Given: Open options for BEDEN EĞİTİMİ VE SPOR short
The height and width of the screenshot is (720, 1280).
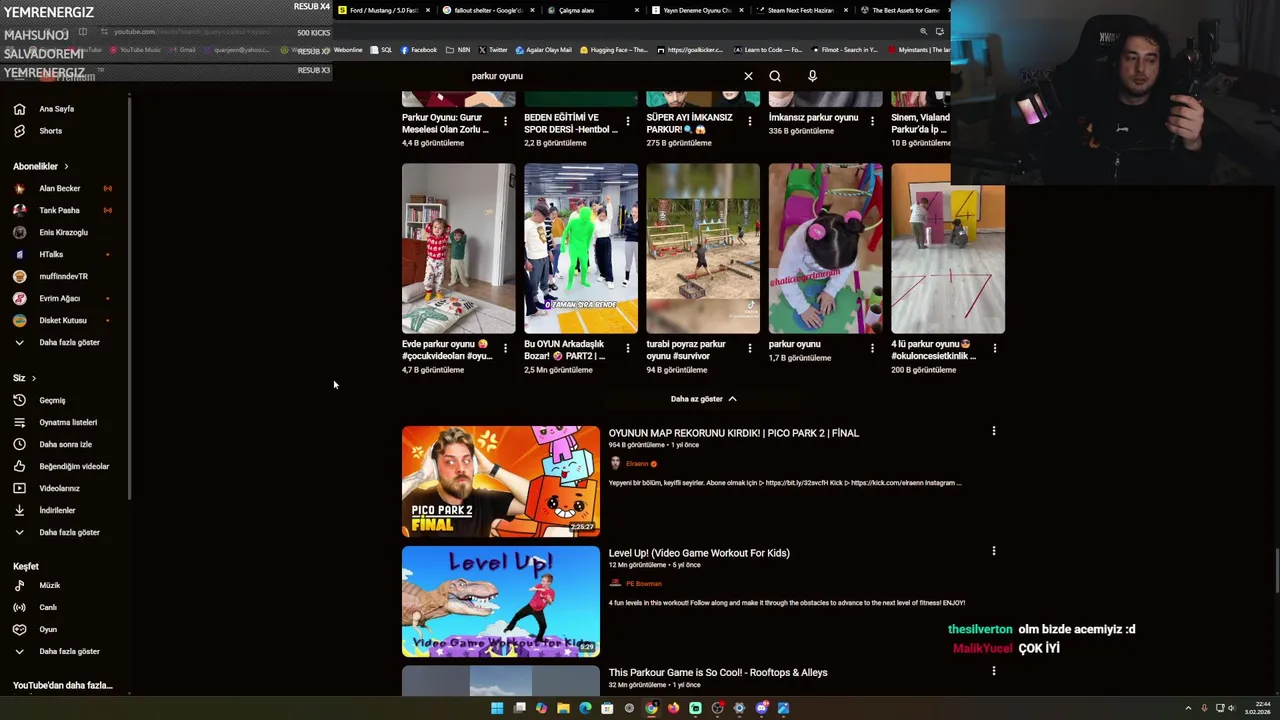Looking at the screenshot, I should [x=627, y=121].
